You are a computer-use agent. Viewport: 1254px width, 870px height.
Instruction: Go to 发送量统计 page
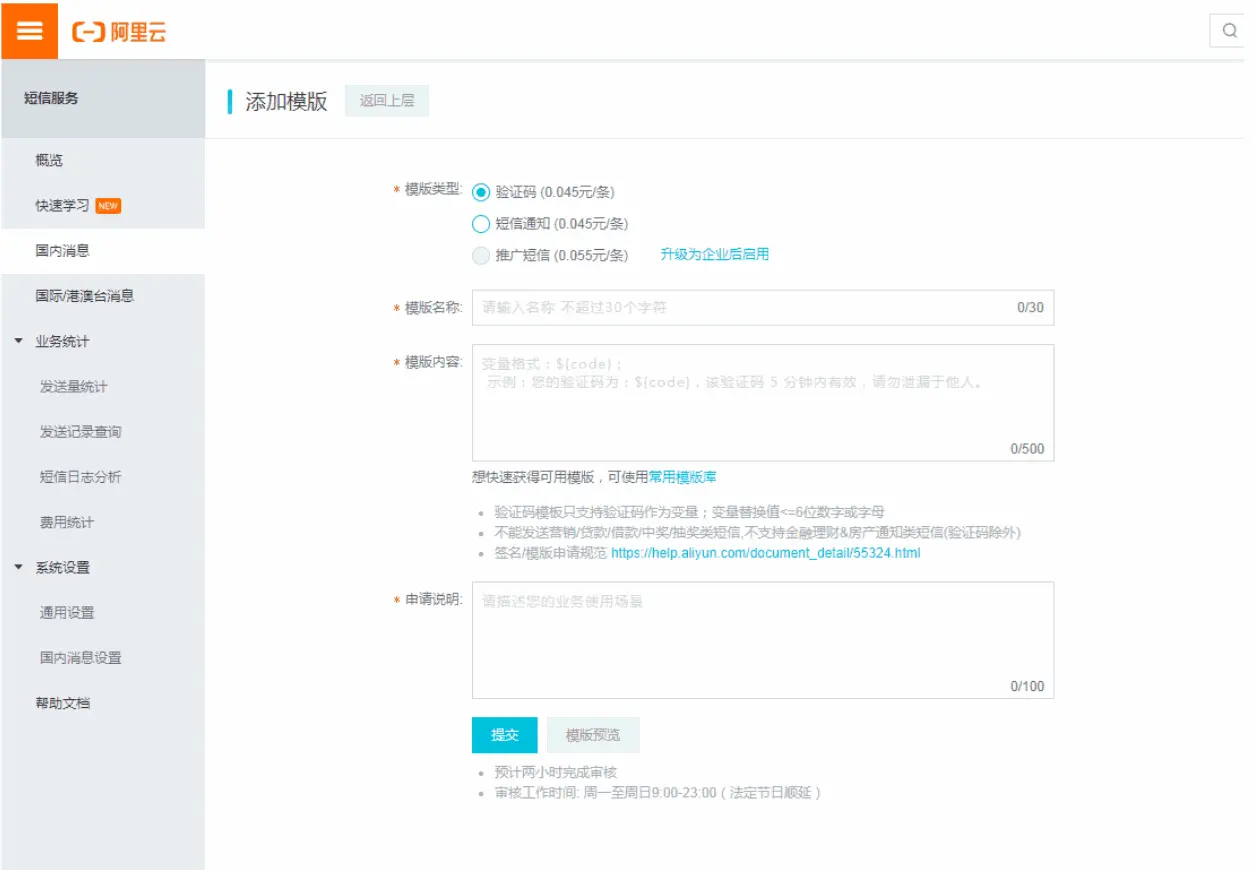[74, 387]
